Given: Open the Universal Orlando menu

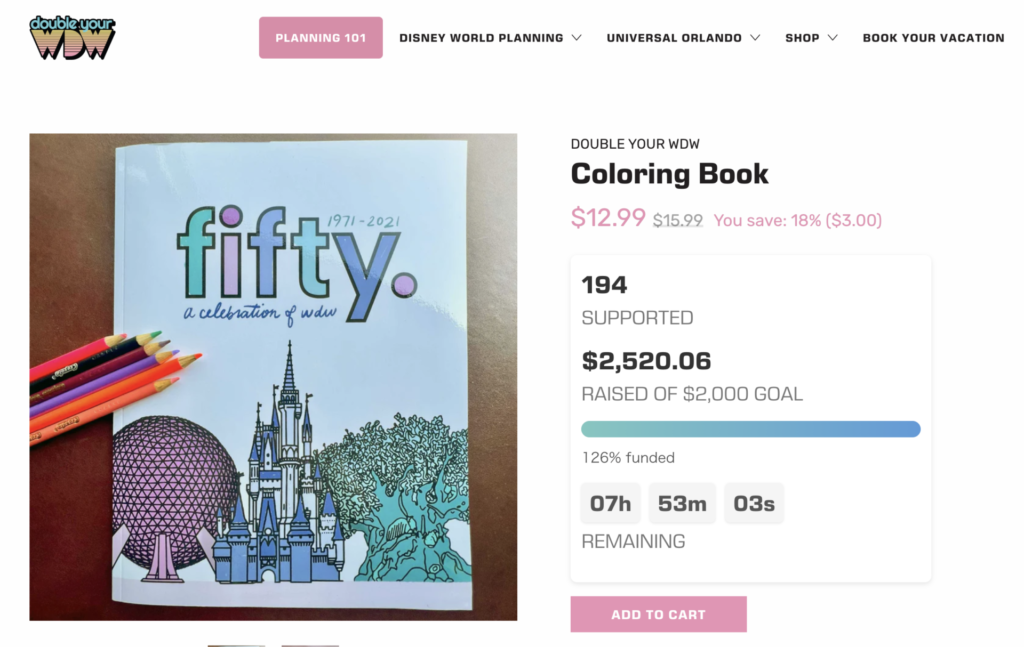Looking at the screenshot, I should point(674,38).
